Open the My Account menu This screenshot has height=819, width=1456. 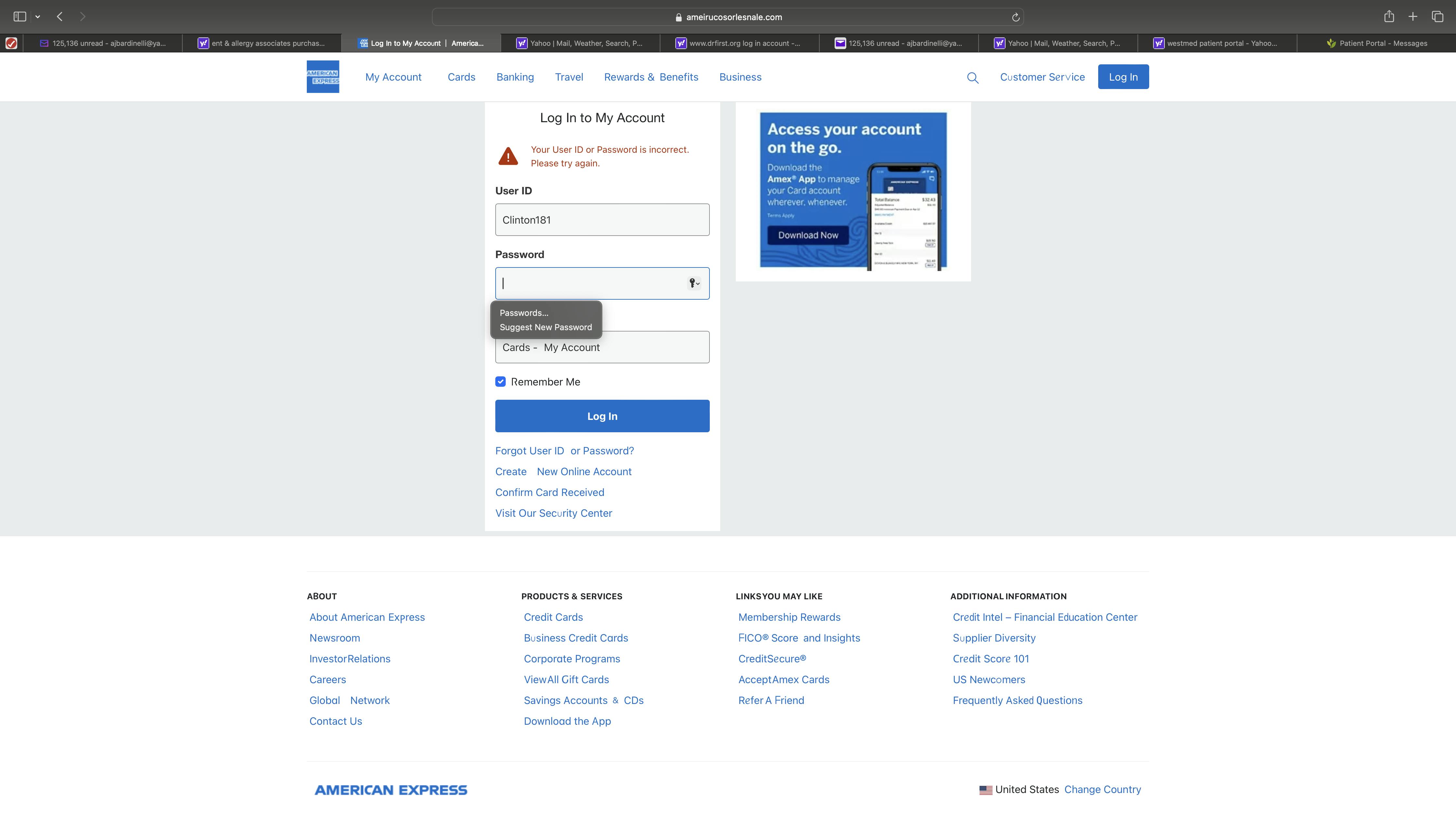[x=393, y=77]
